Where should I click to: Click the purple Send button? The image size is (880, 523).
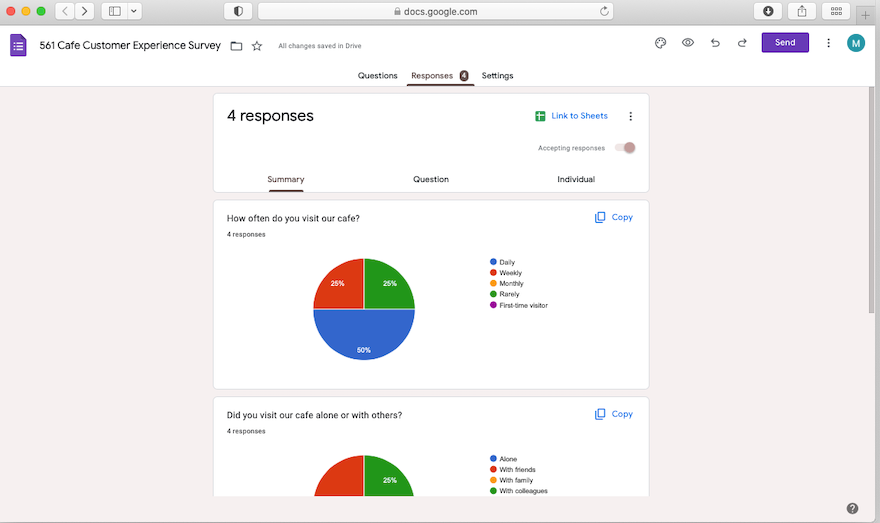(x=785, y=43)
